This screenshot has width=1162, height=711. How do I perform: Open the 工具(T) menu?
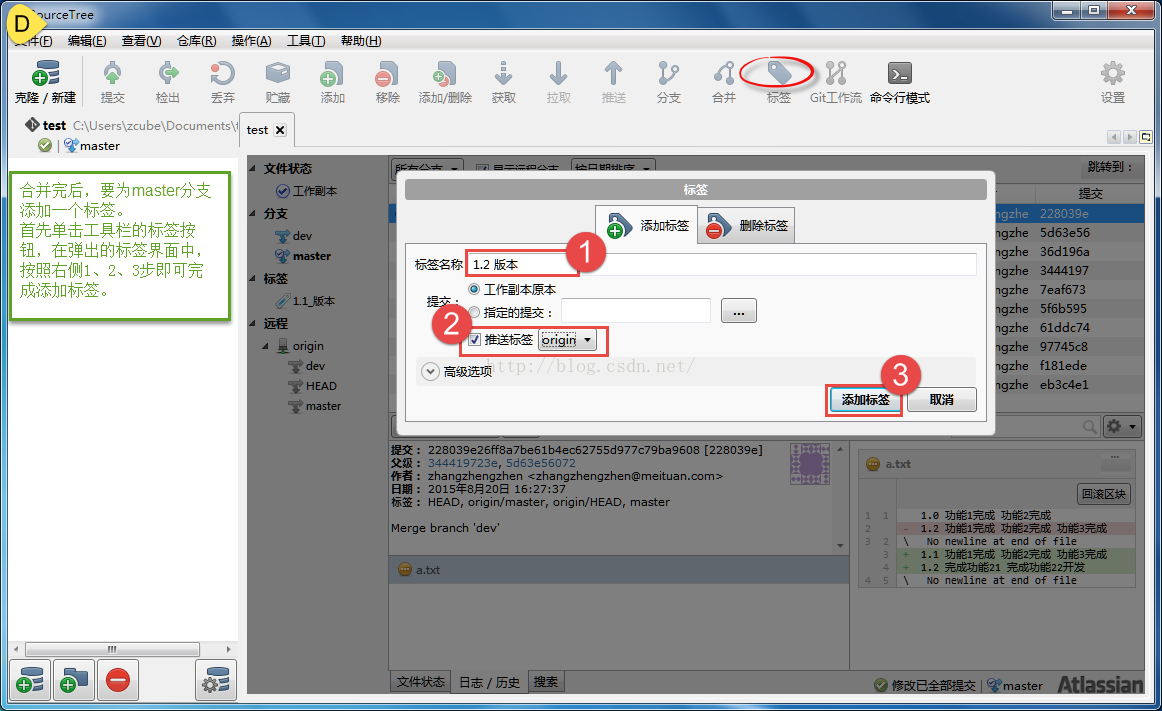(x=306, y=41)
